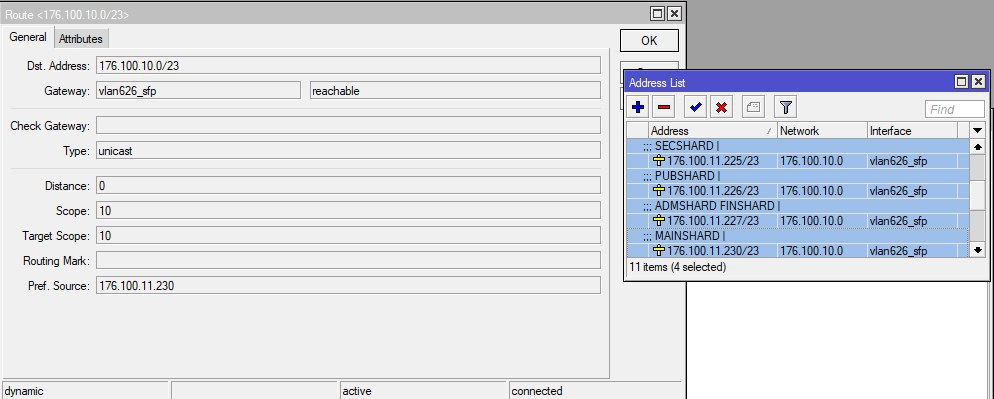Sort by Network column header
This screenshot has width=994, height=399.
822,131
